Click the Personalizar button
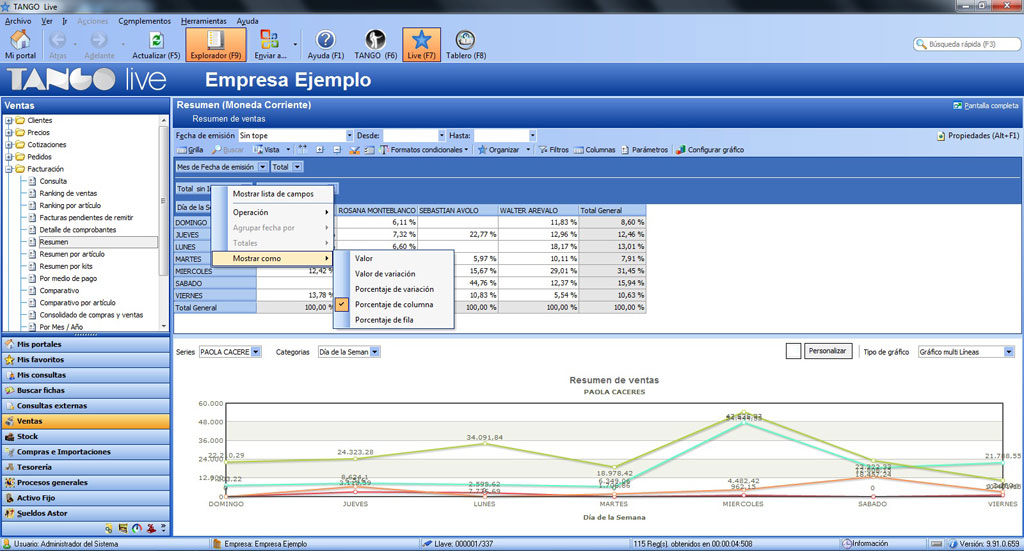The height and width of the screenshot is (551, 1024). click(827, 351)
